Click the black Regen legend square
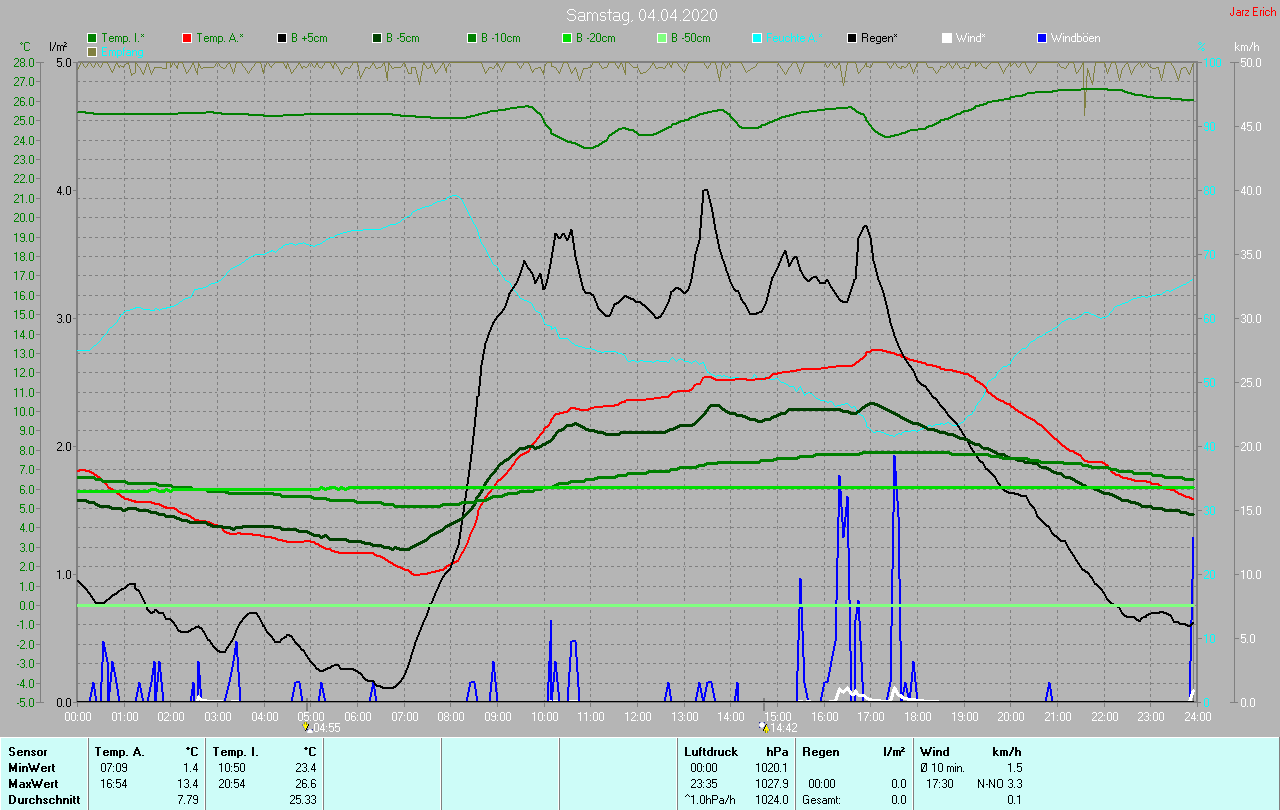Image resolution: width=1280 pixels, height=810 pixels. 852,38
